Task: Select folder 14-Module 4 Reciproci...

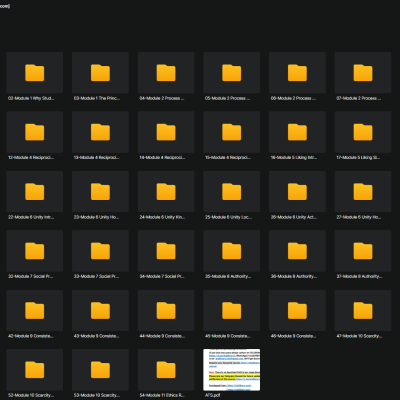Action: 166,132
